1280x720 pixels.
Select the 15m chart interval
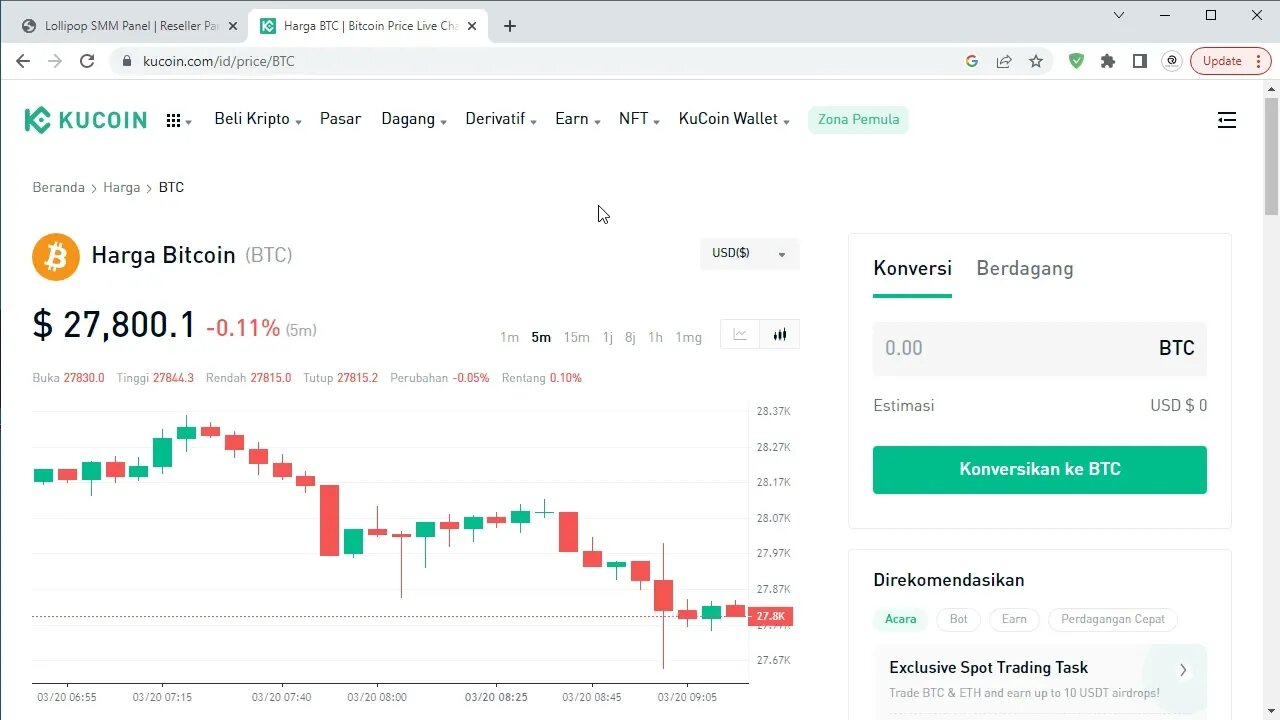coord(576,337)
